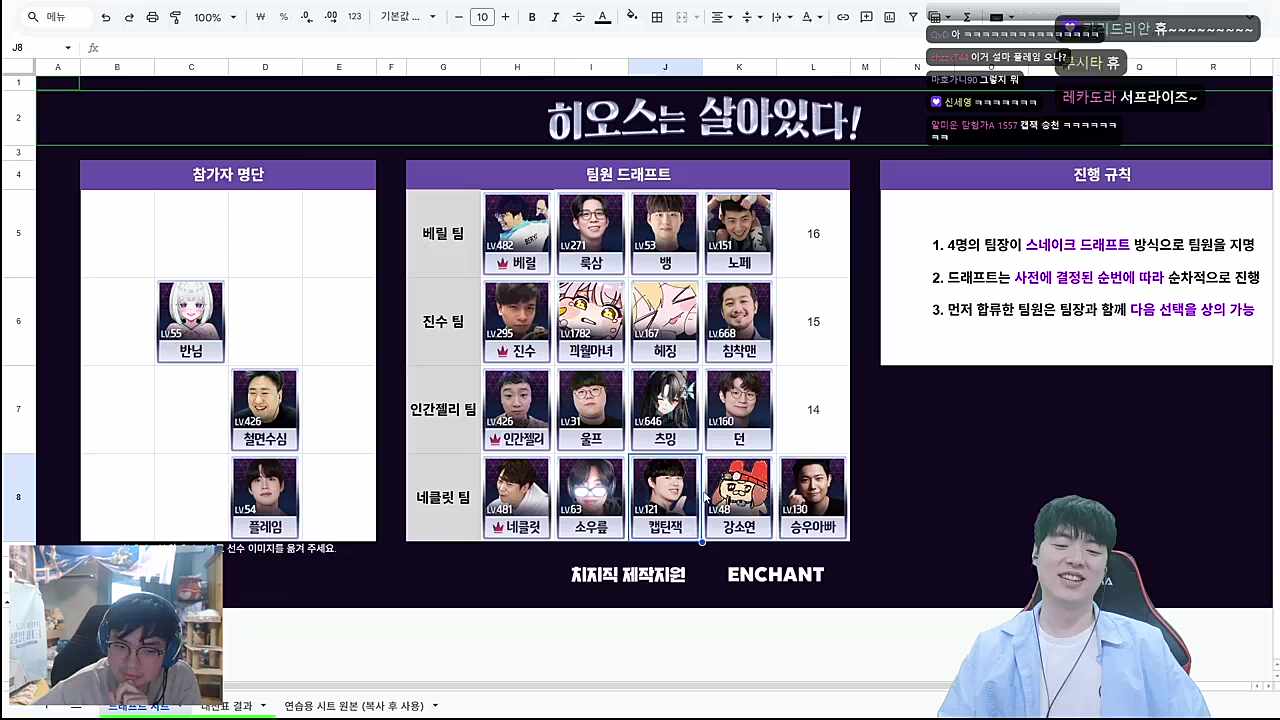The width and height of the screenshot is (1280, 720).
Task: Select 베럴 captain card
Action: tap(517, 233)
